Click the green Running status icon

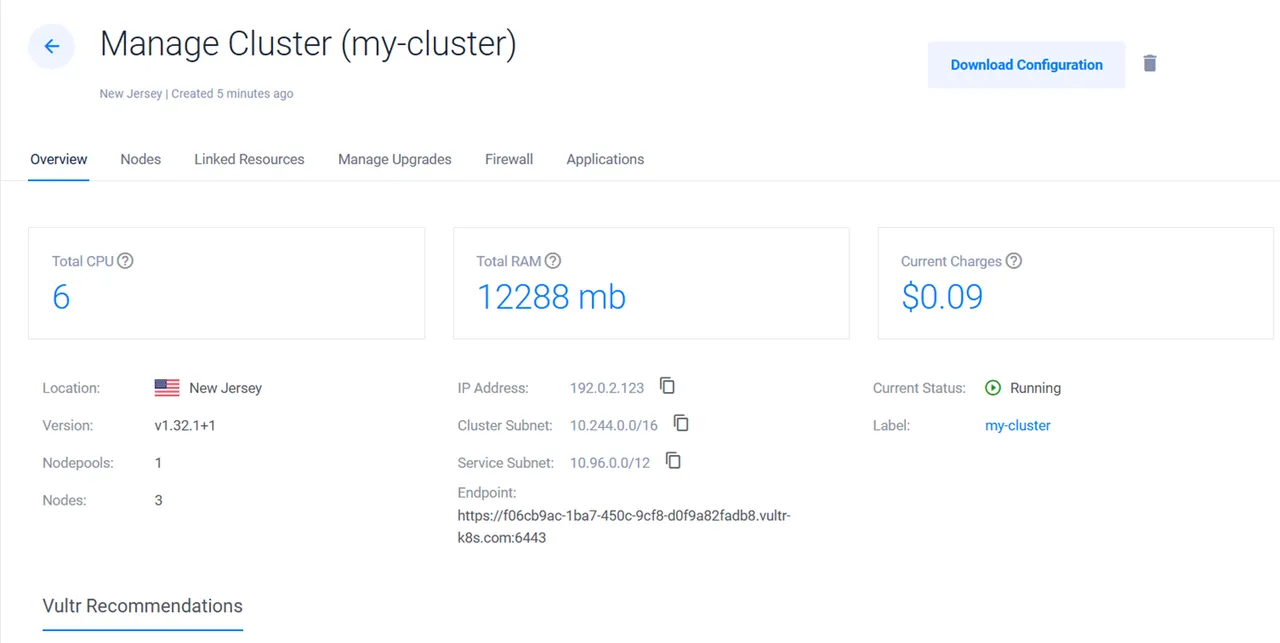[x=993, y=388]
